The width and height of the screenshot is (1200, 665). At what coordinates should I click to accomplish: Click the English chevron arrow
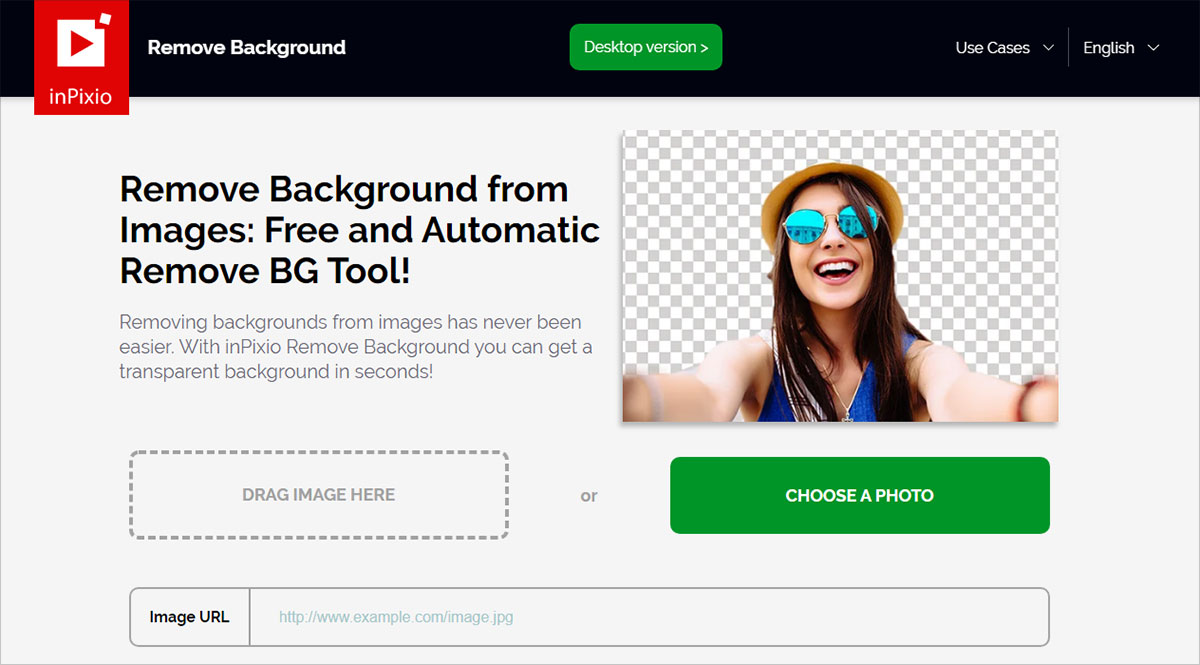[x=1153, y=48]
